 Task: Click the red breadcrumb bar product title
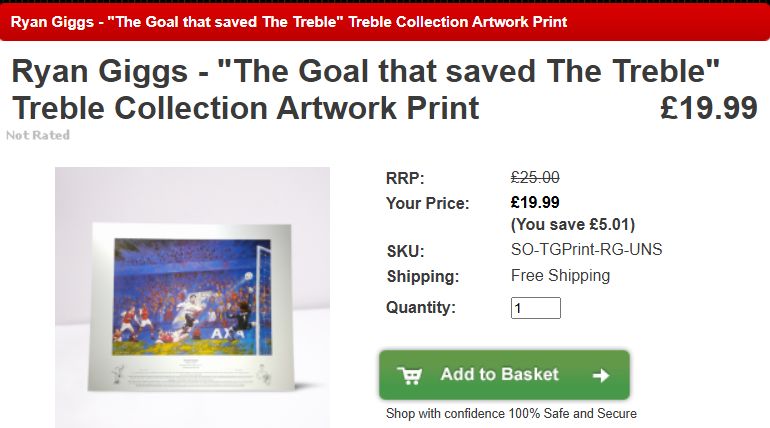(289, 21)
